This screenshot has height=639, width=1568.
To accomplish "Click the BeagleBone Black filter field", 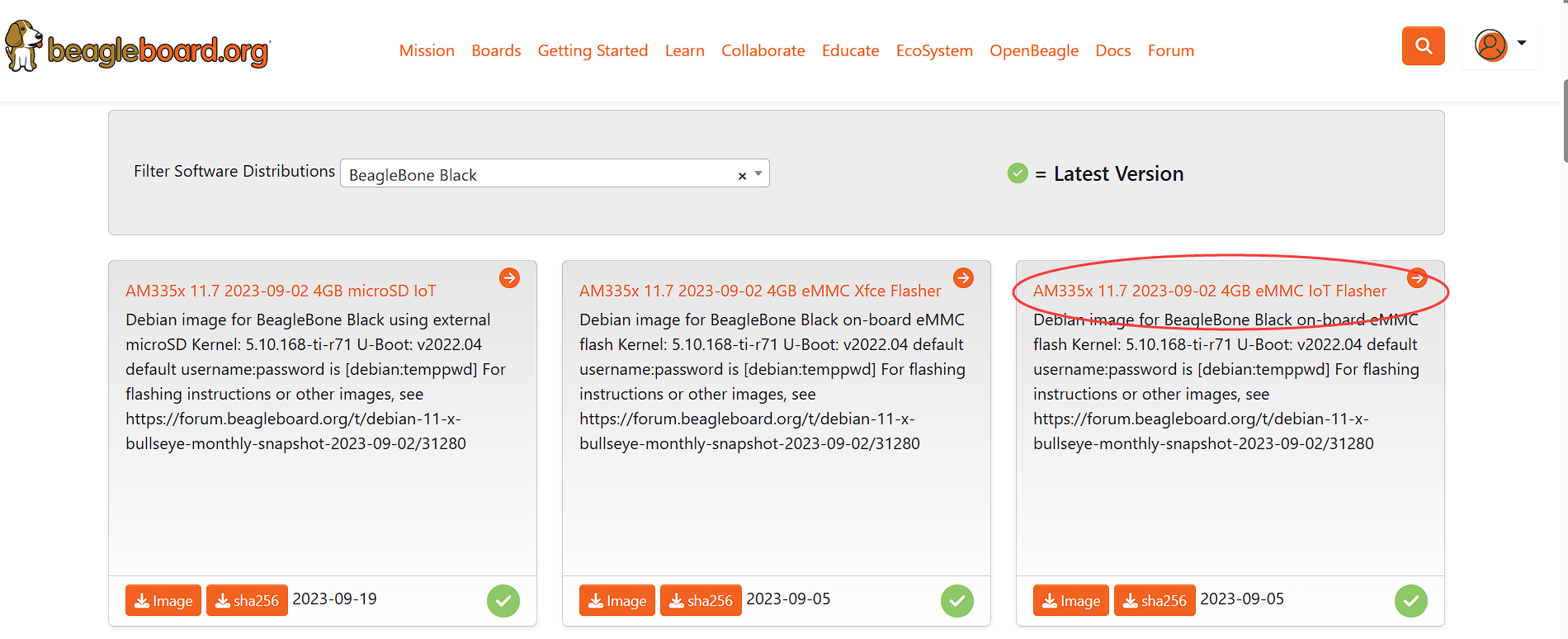I will click(555, 173).
